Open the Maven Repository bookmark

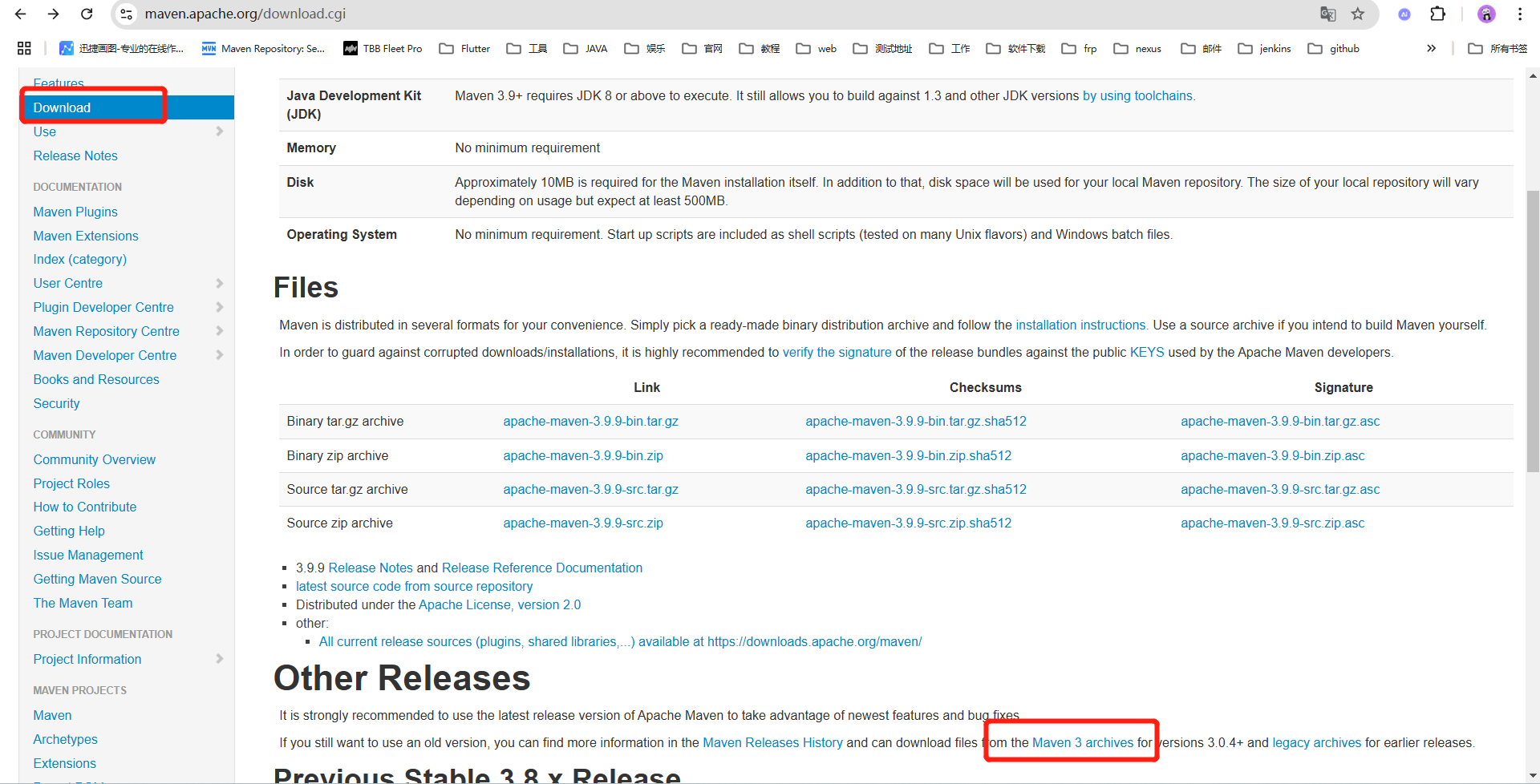[263, 48]
